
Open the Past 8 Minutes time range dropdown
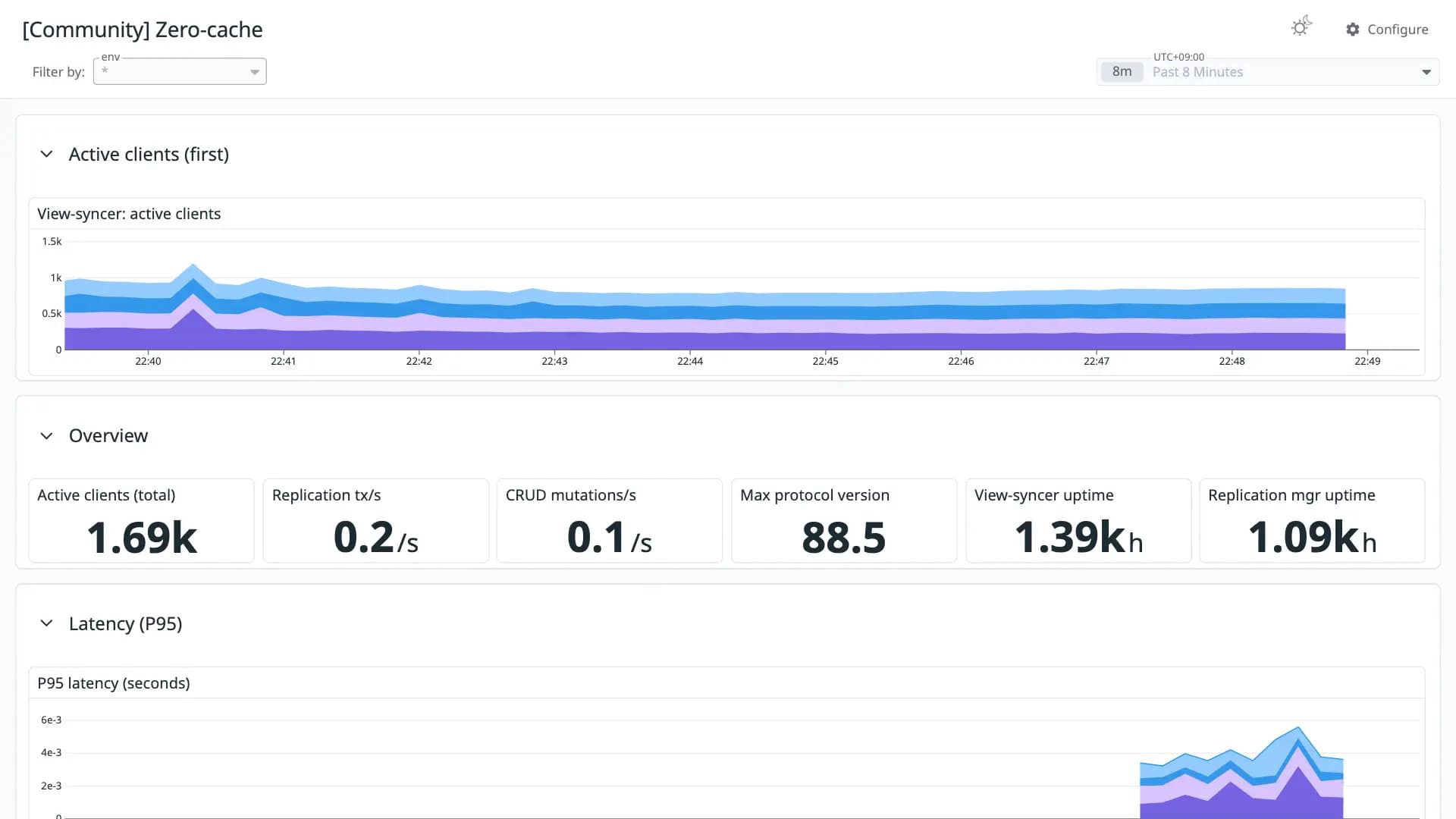(1268, 72)
